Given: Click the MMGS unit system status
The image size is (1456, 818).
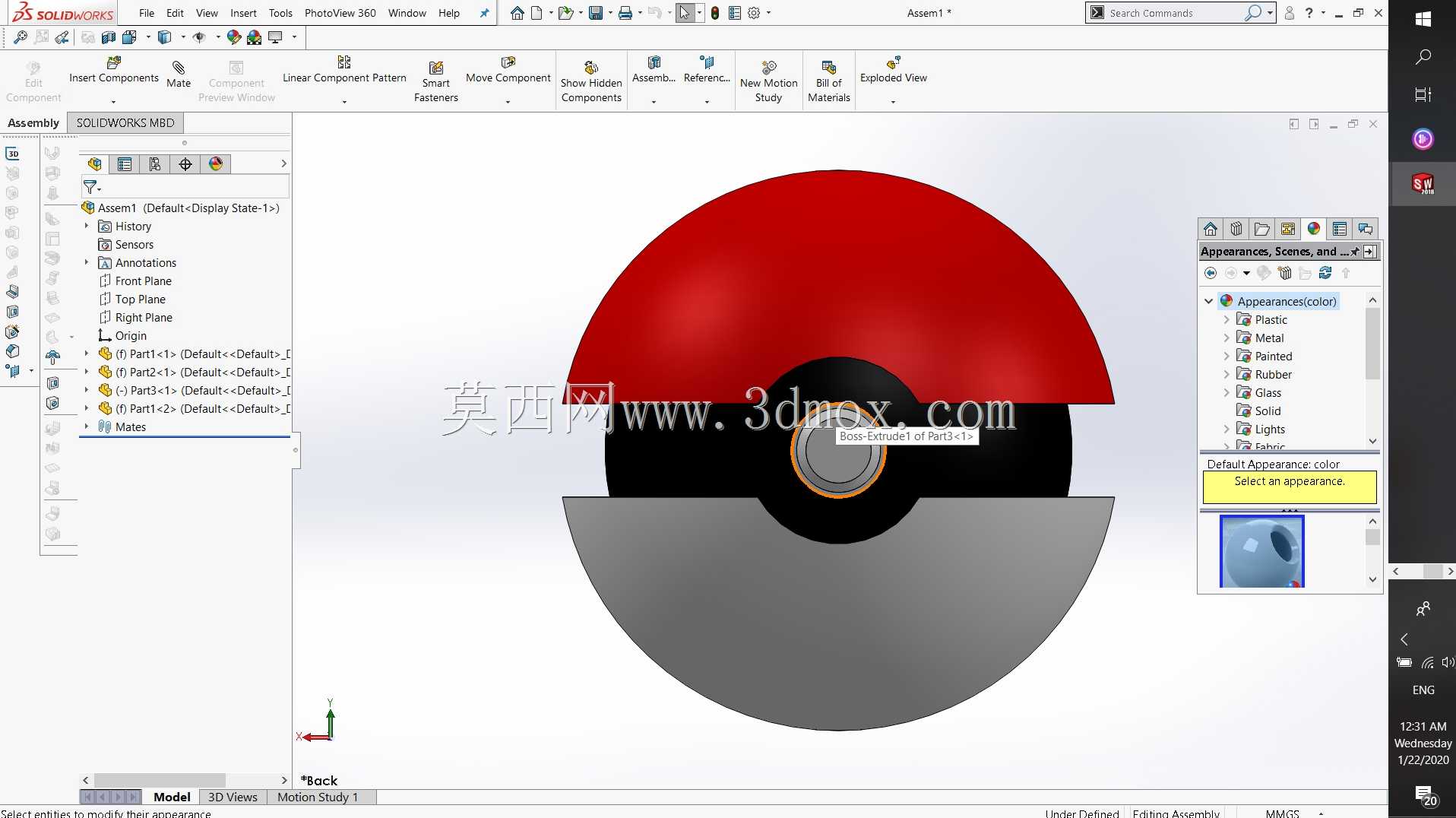Looking at the screenshot, I should coord(1283,813).
